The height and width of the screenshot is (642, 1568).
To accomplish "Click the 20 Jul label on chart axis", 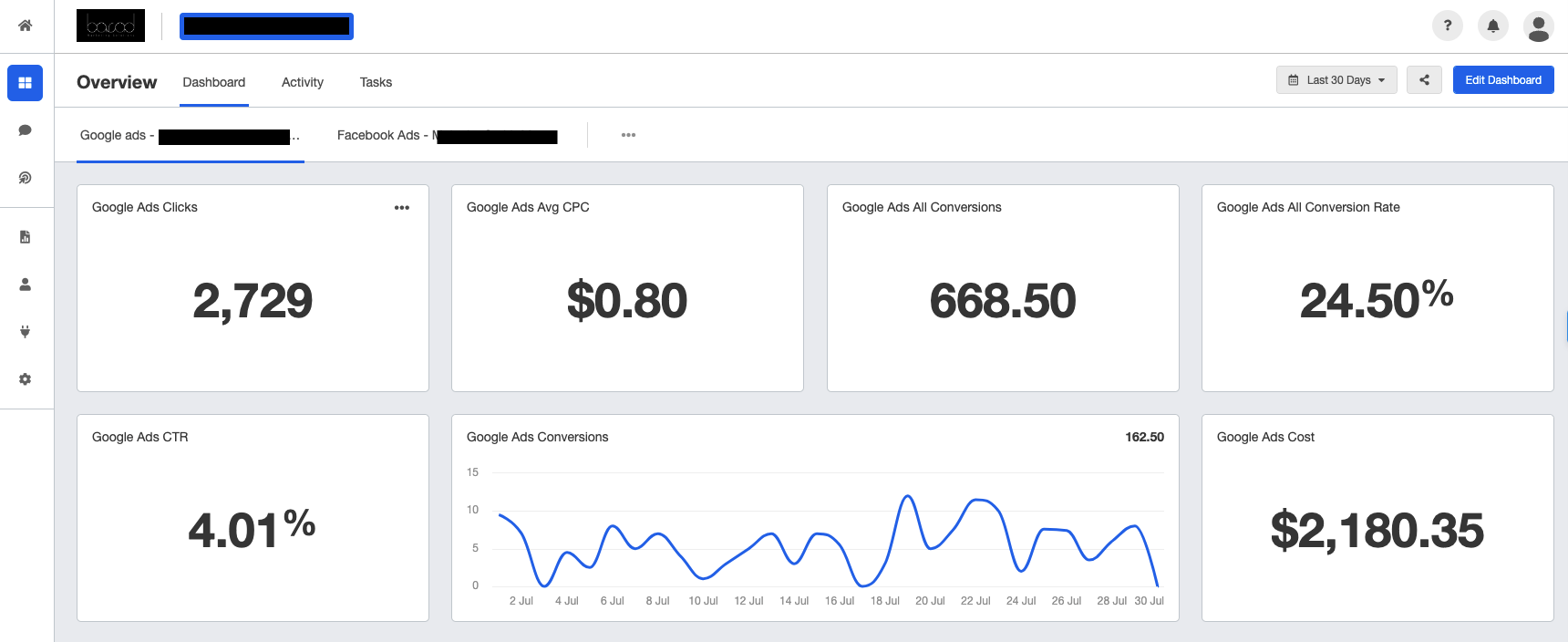I will (x=930, y=601).
